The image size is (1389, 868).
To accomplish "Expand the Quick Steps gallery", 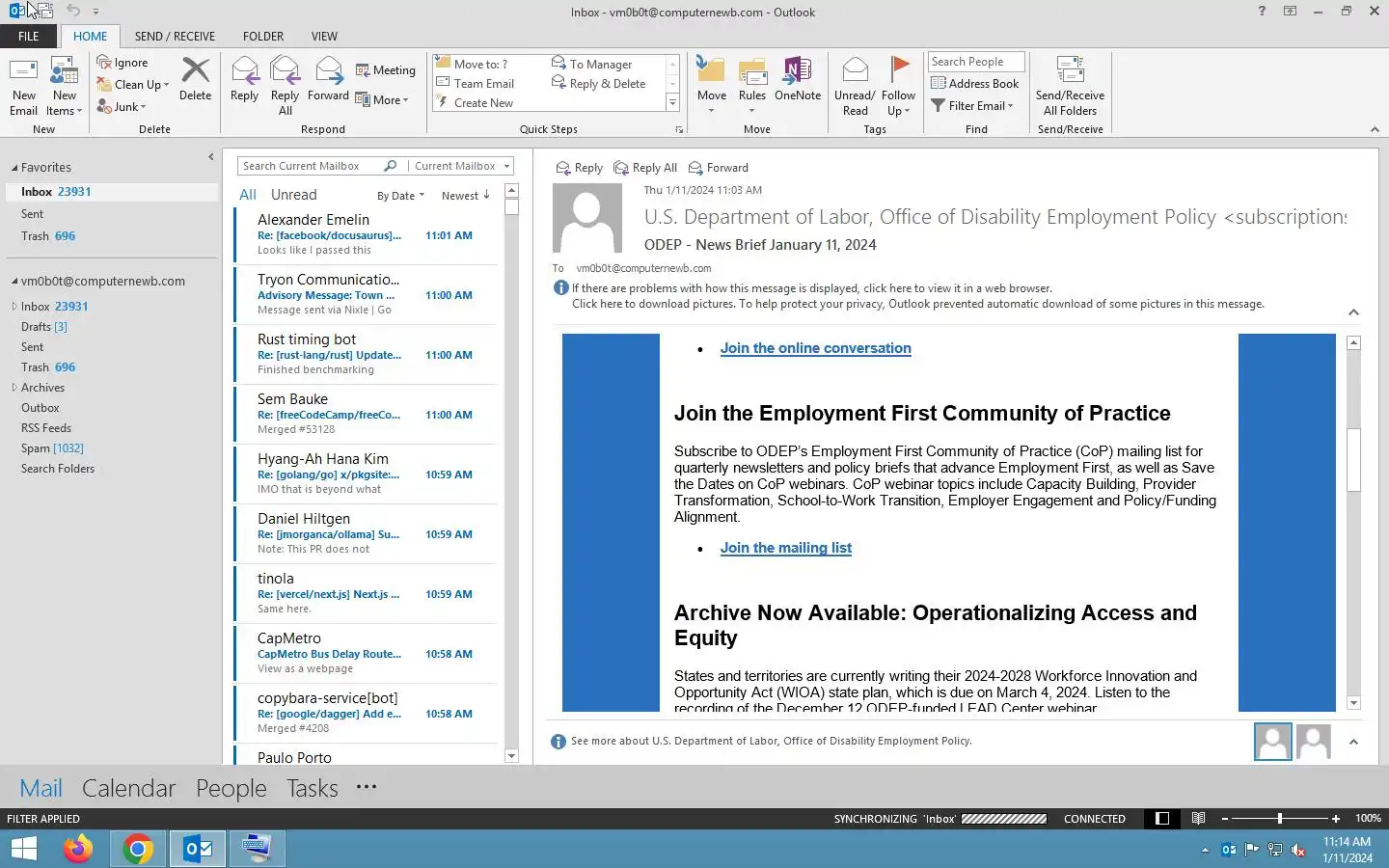I will tap(672, 102).
